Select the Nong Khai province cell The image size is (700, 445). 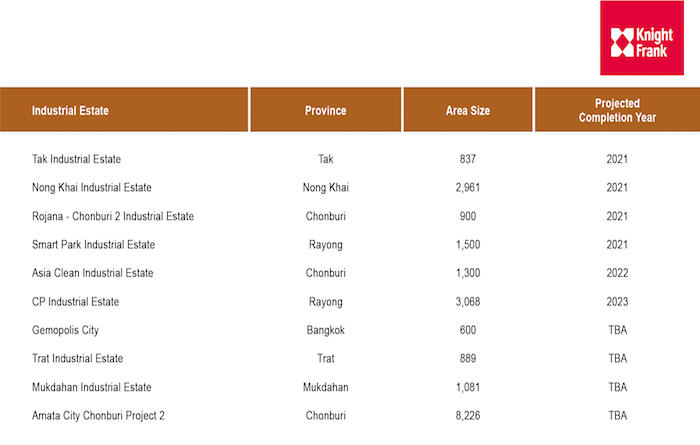point(325,187)
